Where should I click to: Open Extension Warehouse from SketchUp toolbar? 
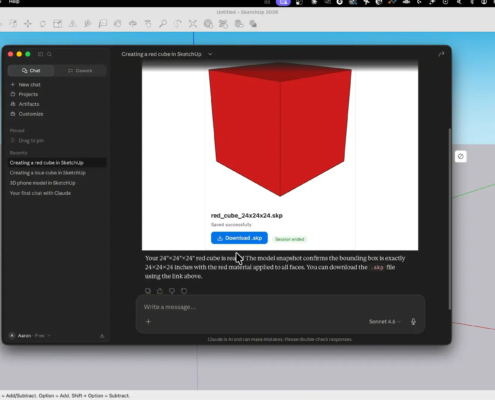click(223, 24)
